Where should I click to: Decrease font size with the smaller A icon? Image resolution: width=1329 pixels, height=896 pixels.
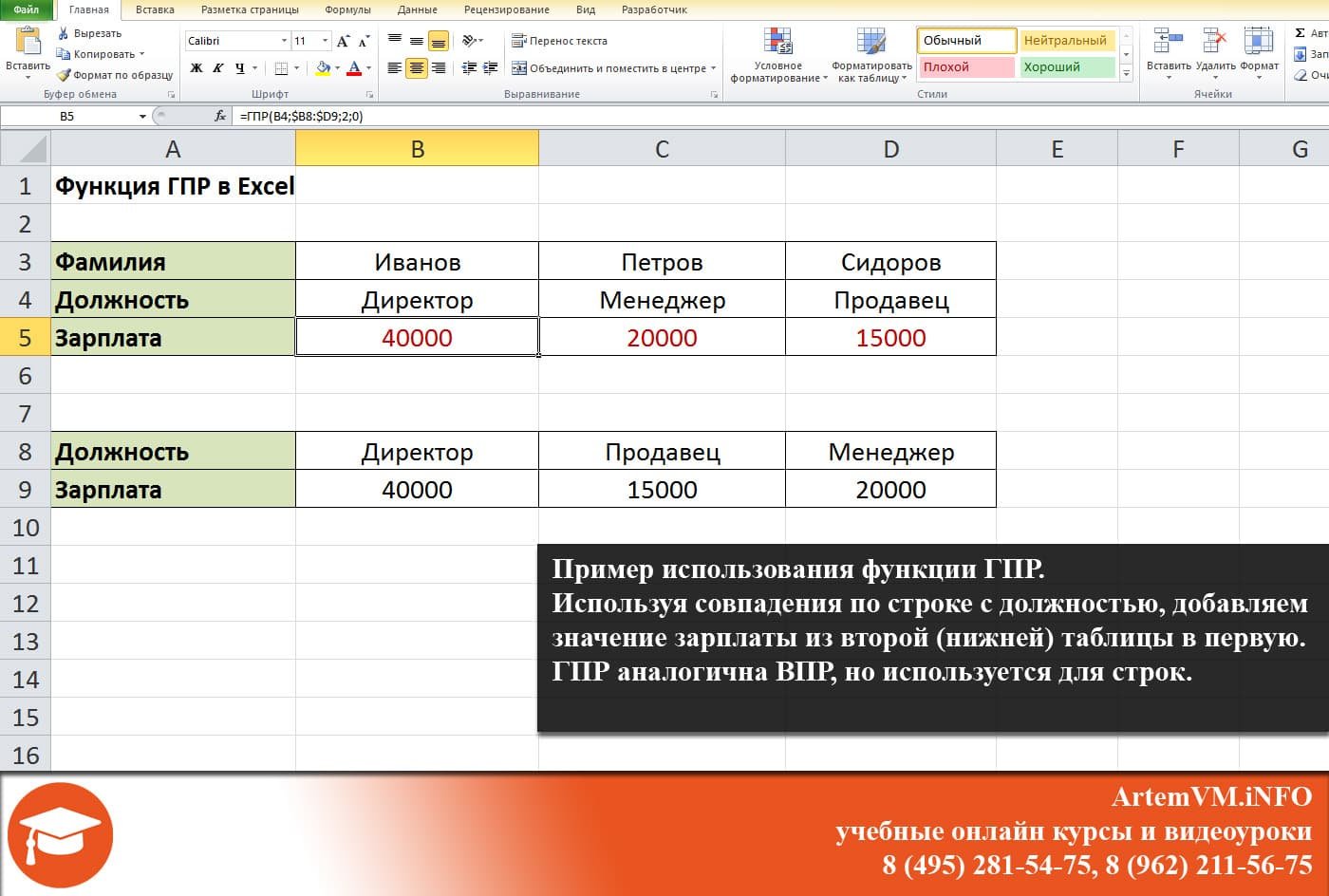[x=364, y=41]
